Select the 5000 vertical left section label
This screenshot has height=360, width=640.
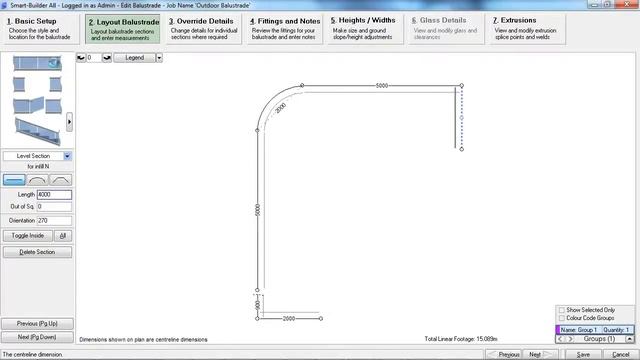(x=258, y=210)
